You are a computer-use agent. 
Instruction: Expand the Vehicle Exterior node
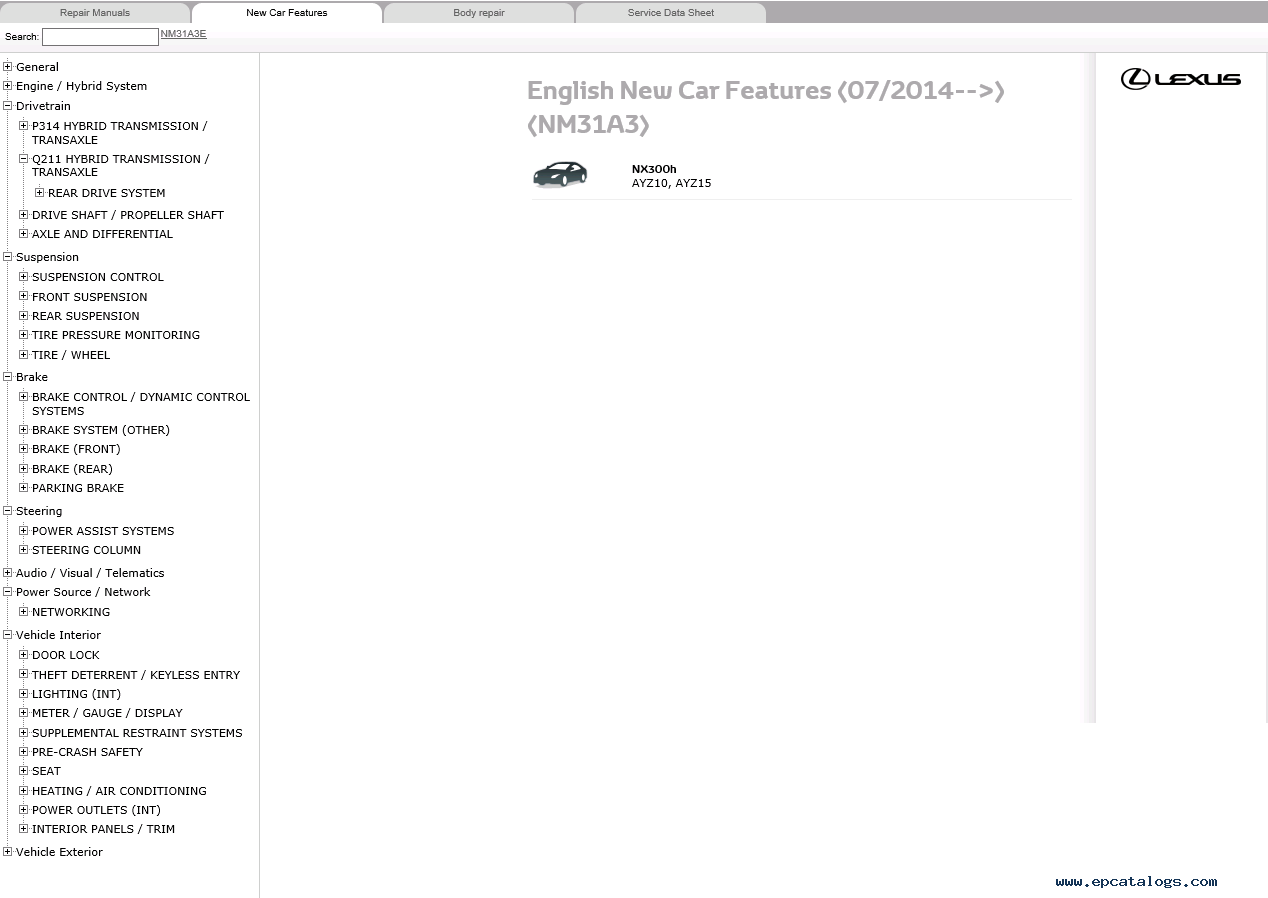[x=8, y=852]
